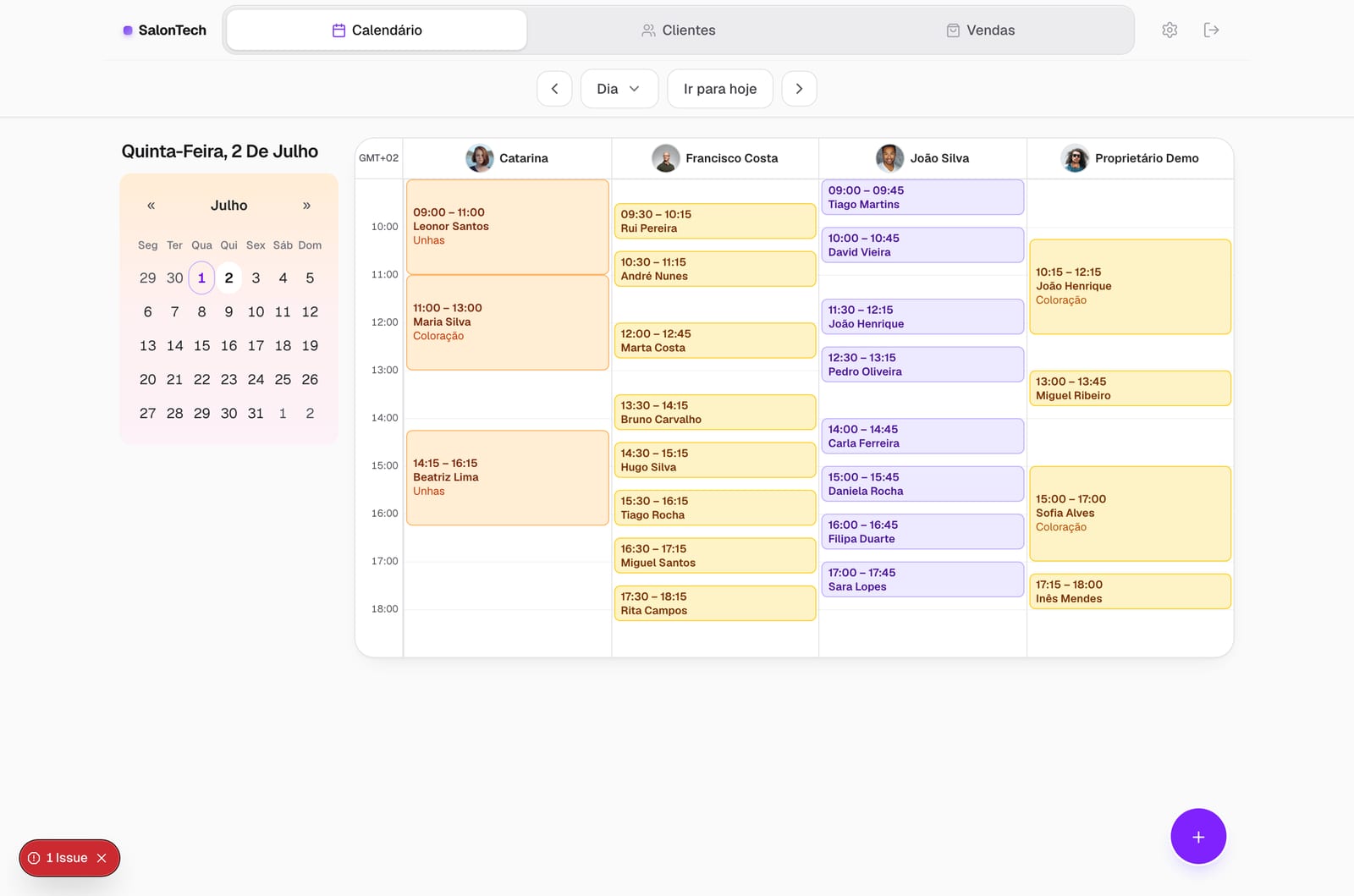
Task: Open Daniela Rocha 15:00 appointment
Action: click(x=922, y=484)
